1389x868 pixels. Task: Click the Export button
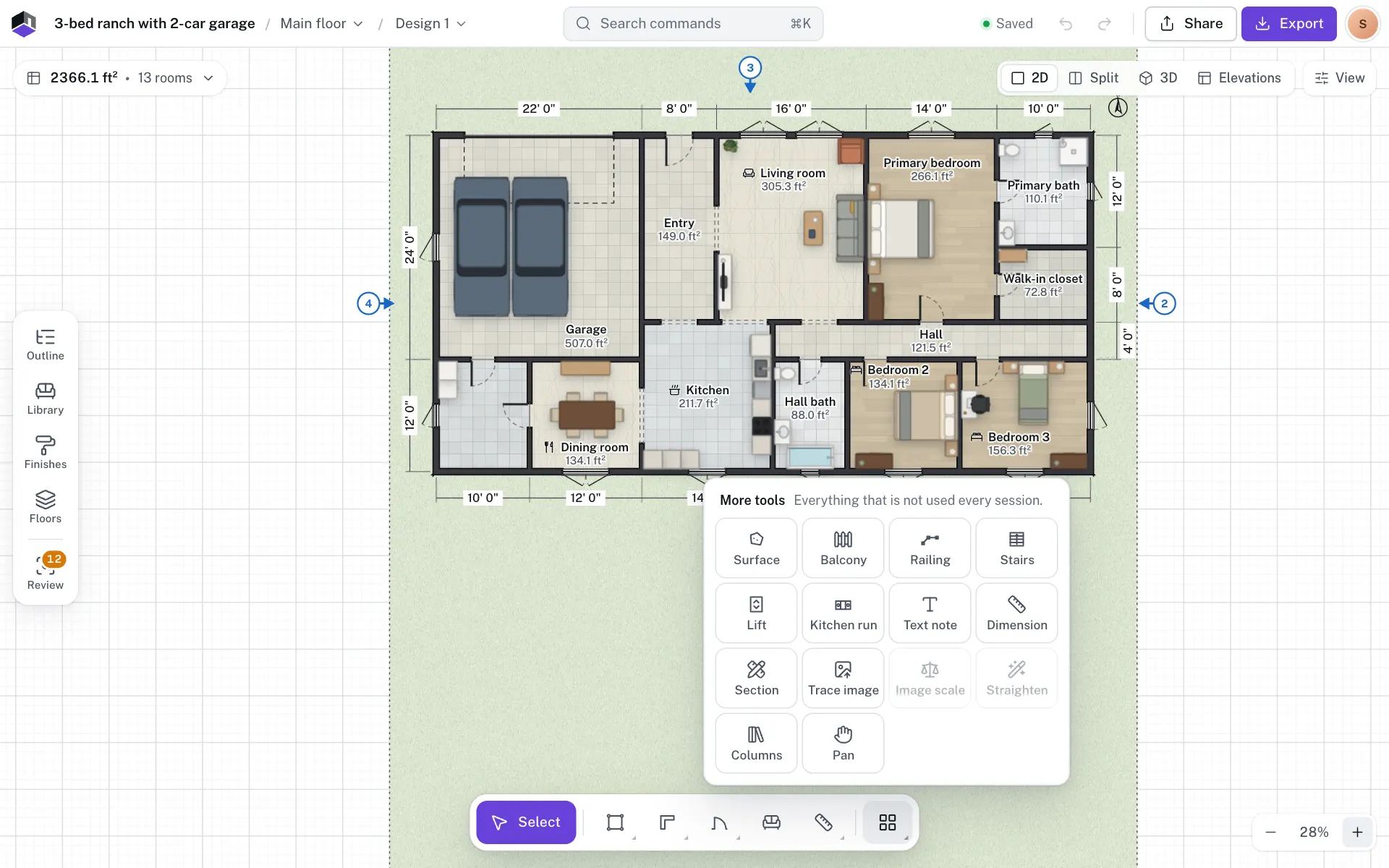(x=1289, y=24)
